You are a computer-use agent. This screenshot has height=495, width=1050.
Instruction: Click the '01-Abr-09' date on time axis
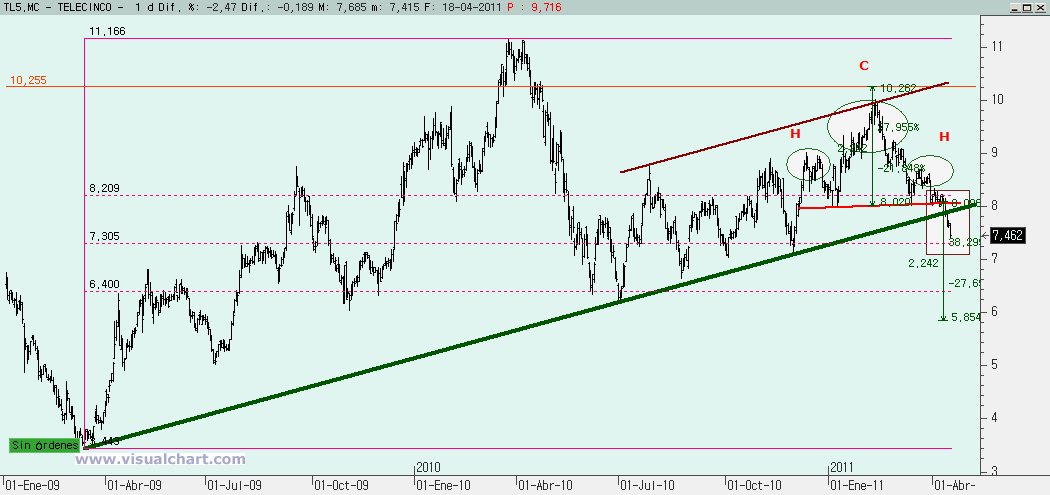pos(135,484)
